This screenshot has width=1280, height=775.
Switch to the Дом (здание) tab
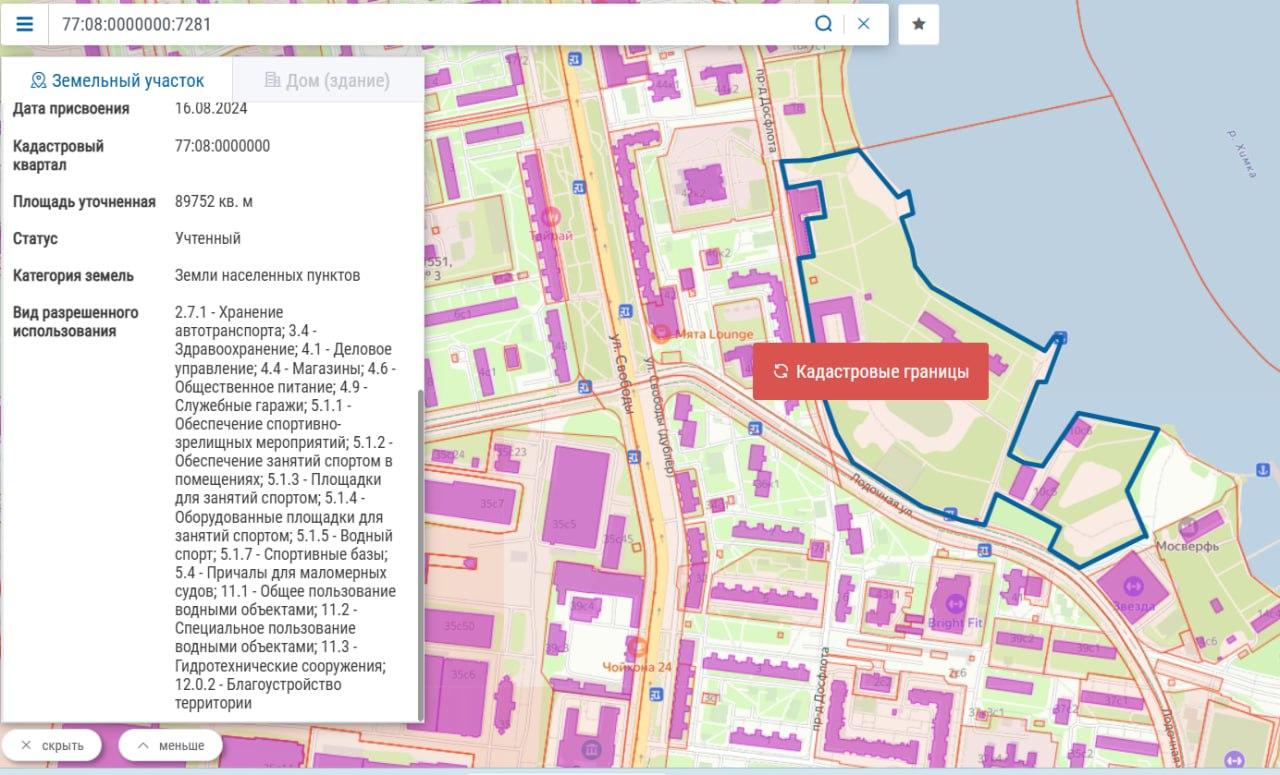327,81
